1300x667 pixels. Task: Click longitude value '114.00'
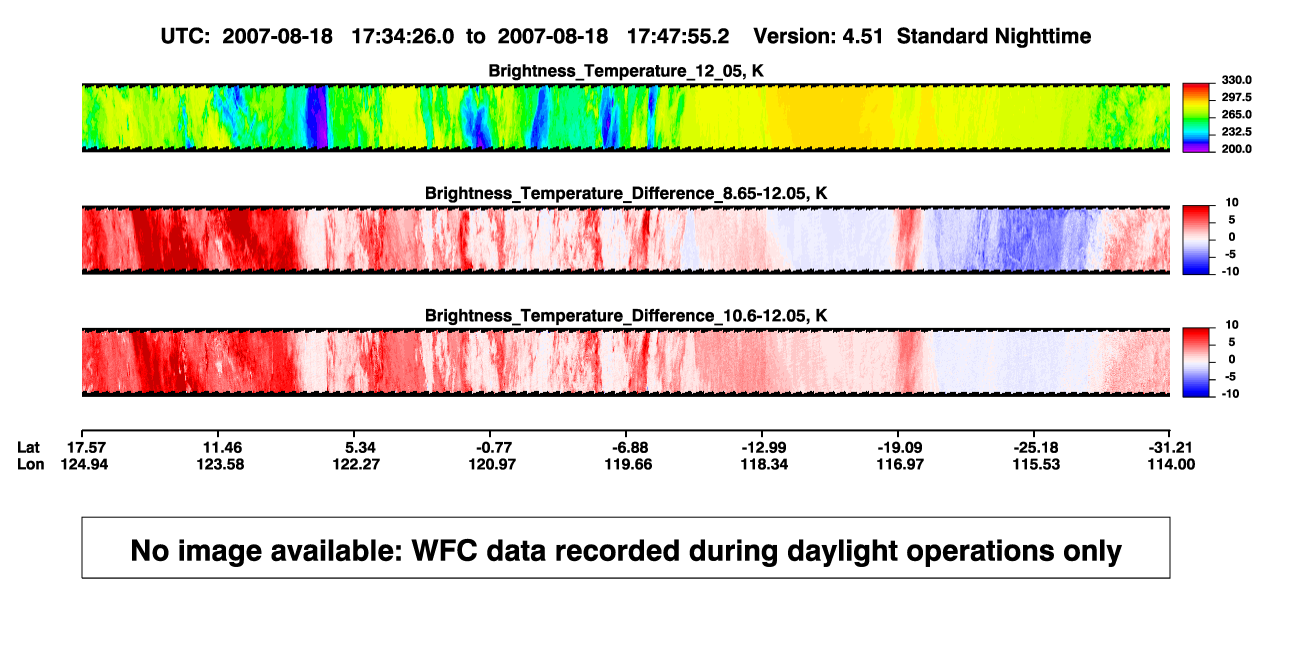click(1171, 464)
